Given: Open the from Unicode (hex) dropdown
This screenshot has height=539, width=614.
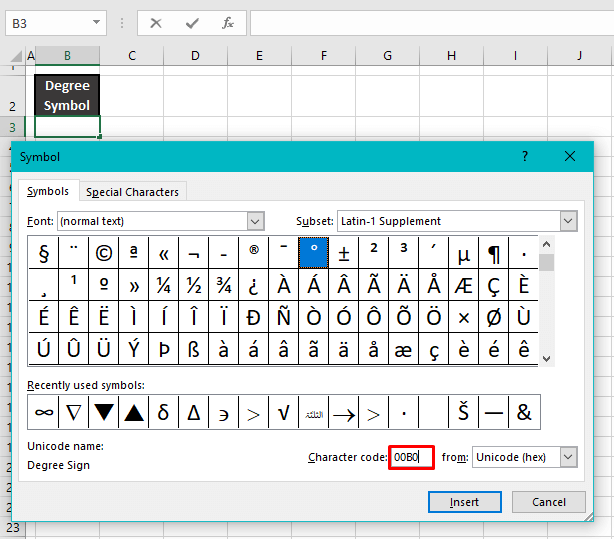Looking at the screenshot, I should pyautogui.click(x=568, y=457).
